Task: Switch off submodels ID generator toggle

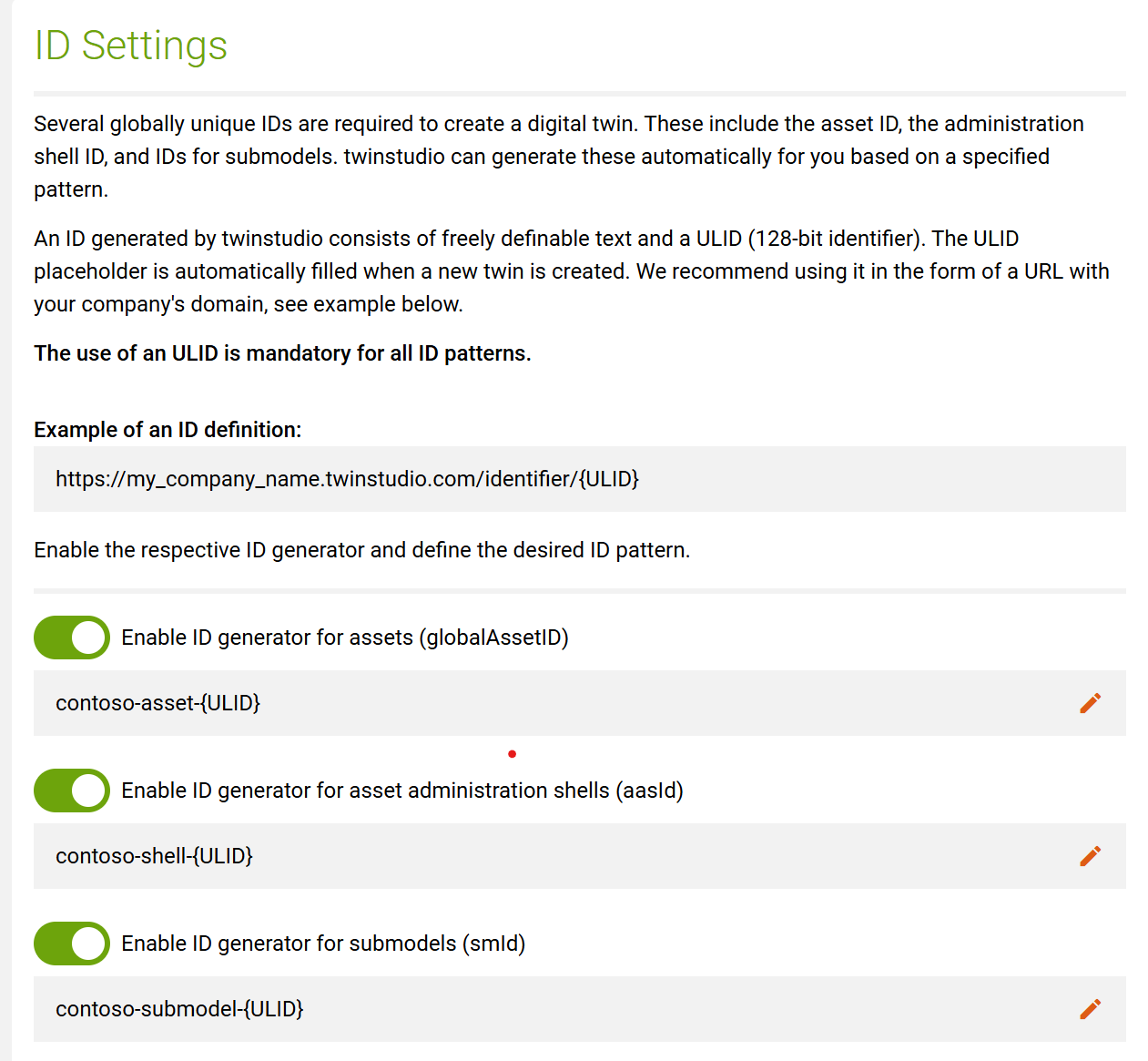Action: click(72, 944)
